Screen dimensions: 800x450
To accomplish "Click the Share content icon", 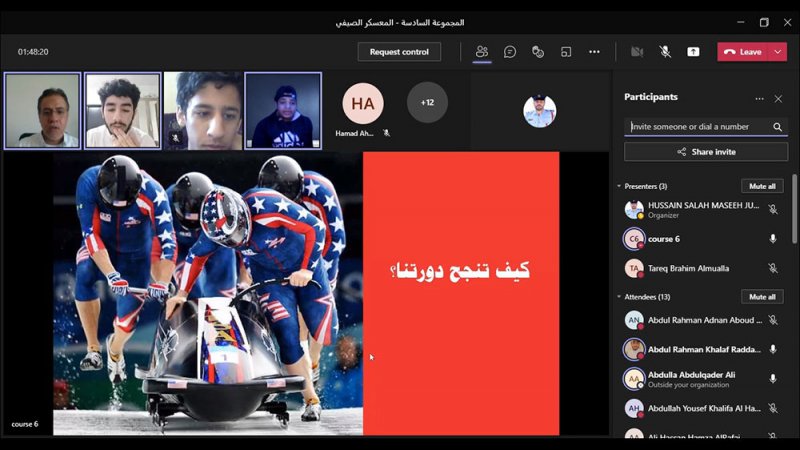I will click(x=693, y=52).
